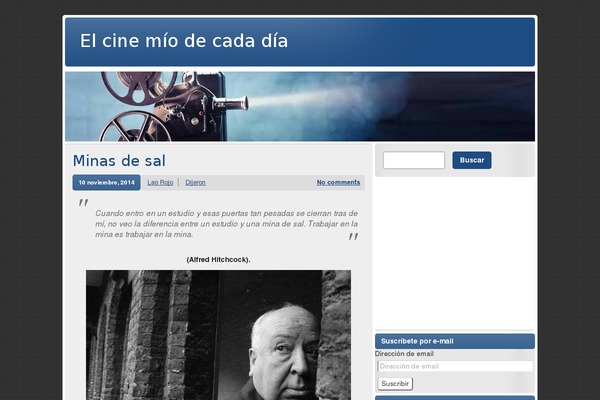Open the post title 'Minas de sal'
The image size is (600, 400).
point(119,161)
